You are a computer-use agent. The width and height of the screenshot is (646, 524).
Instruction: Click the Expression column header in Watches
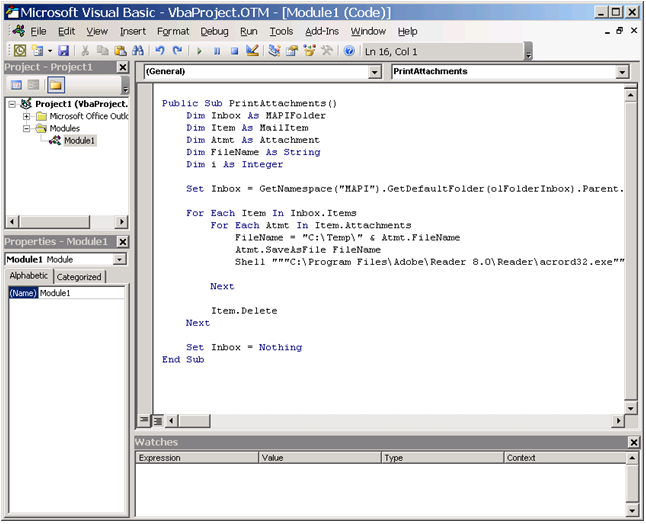(197, 458)
